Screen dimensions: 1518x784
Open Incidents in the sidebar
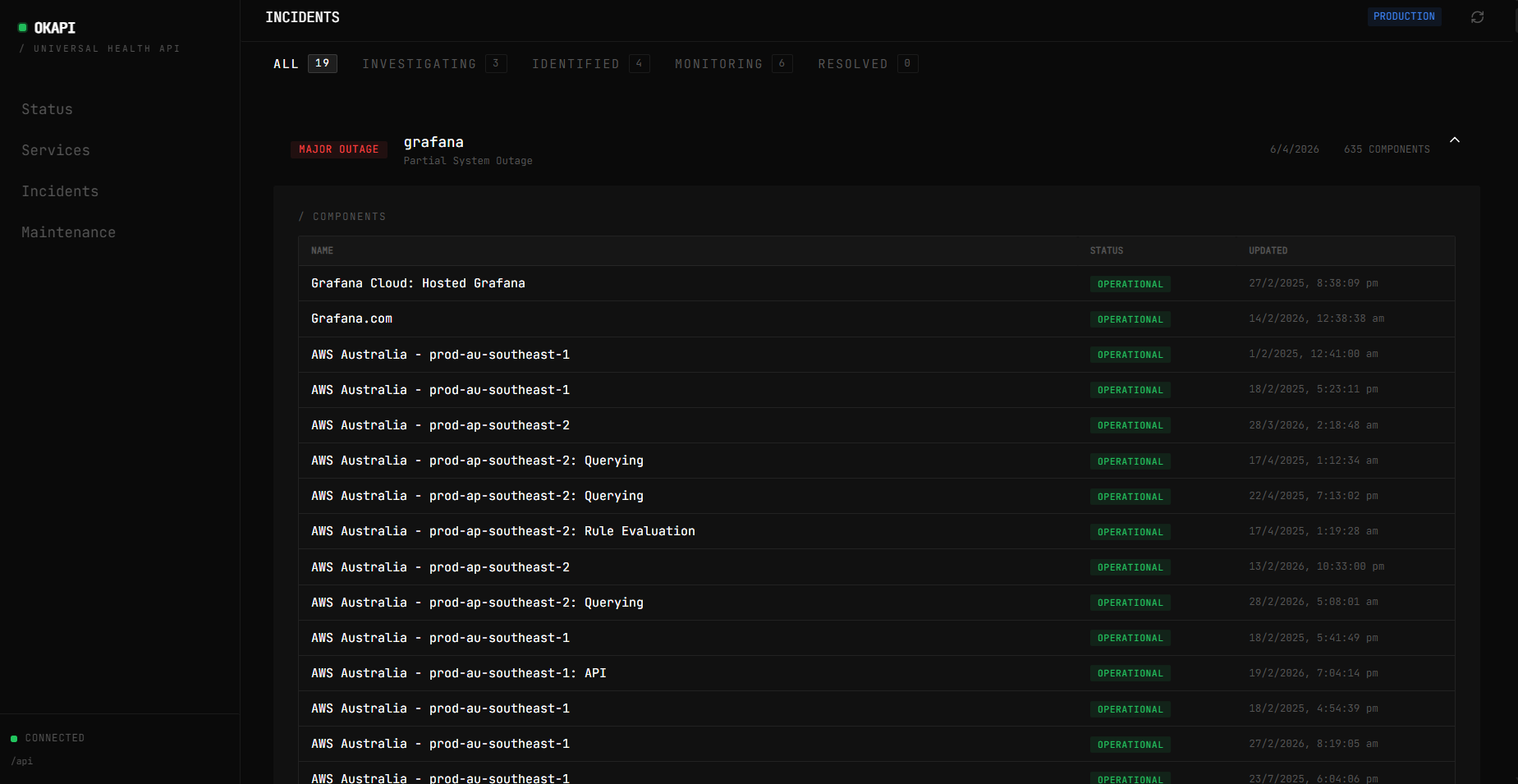(60, 191)
